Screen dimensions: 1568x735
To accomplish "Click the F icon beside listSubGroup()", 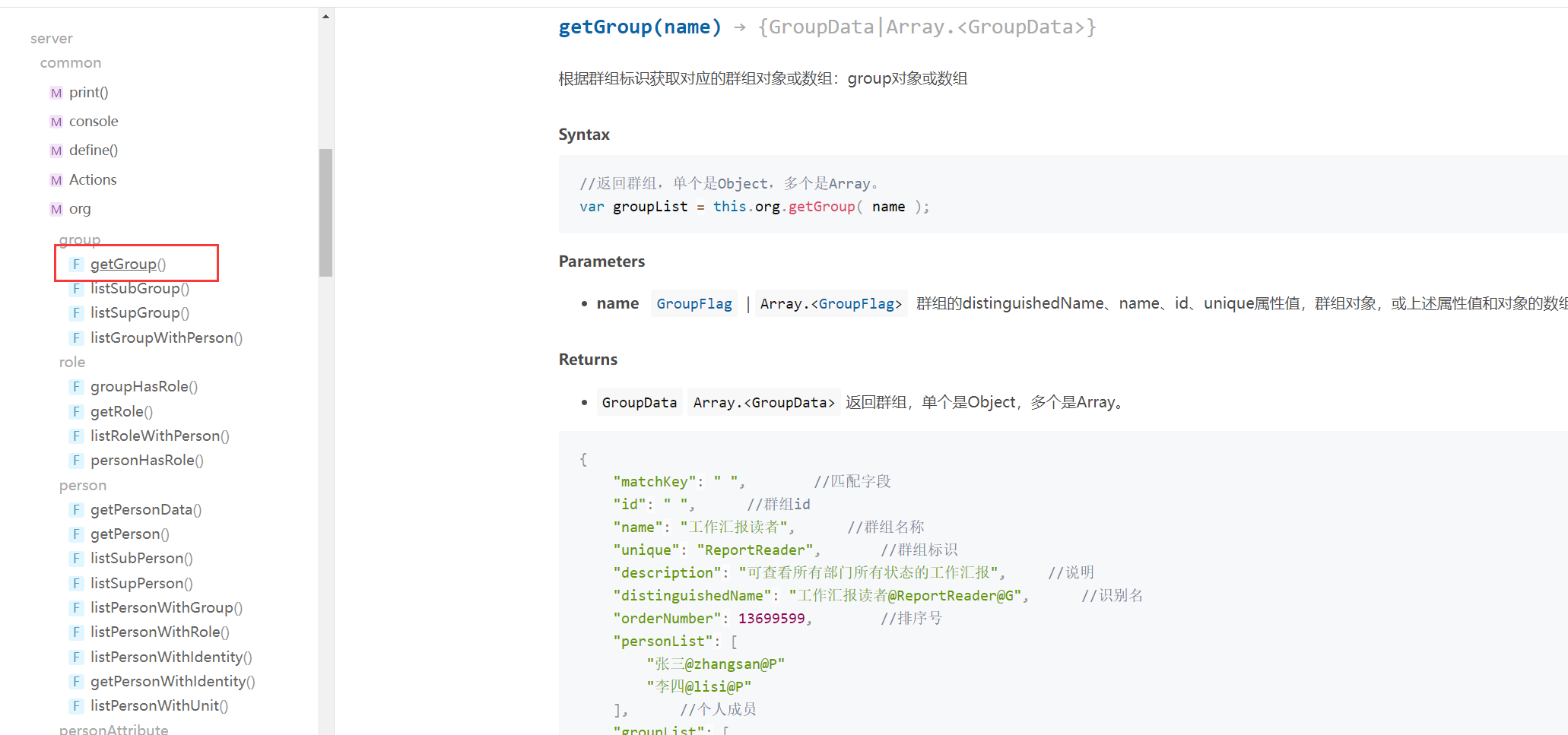I will (x=76, y=289).
